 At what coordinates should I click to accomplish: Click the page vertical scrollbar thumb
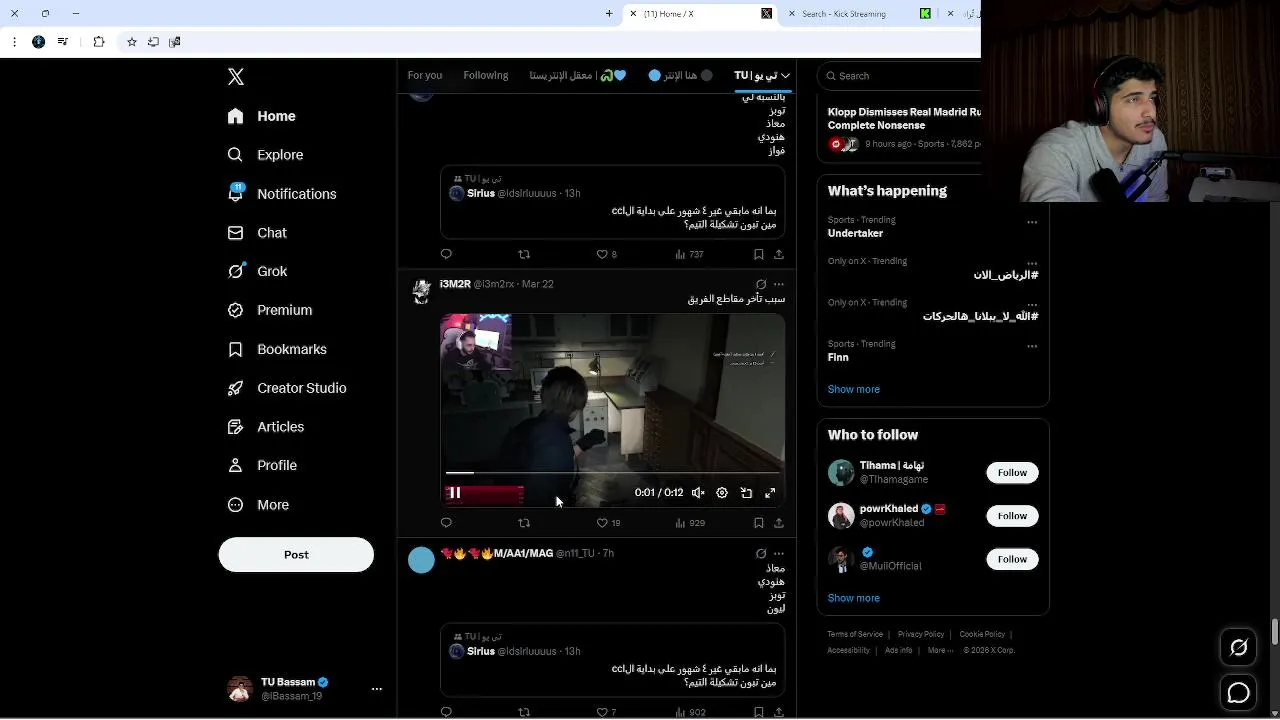1275,633
